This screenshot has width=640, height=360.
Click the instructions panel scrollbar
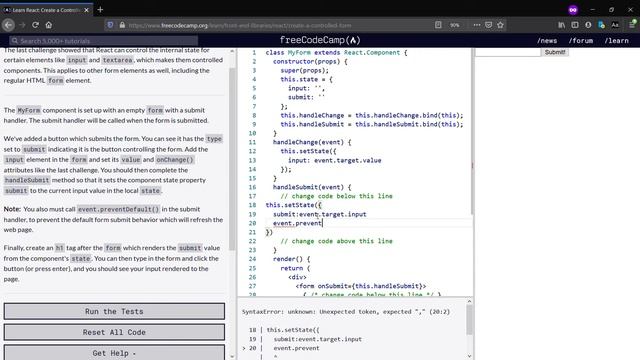232,159
